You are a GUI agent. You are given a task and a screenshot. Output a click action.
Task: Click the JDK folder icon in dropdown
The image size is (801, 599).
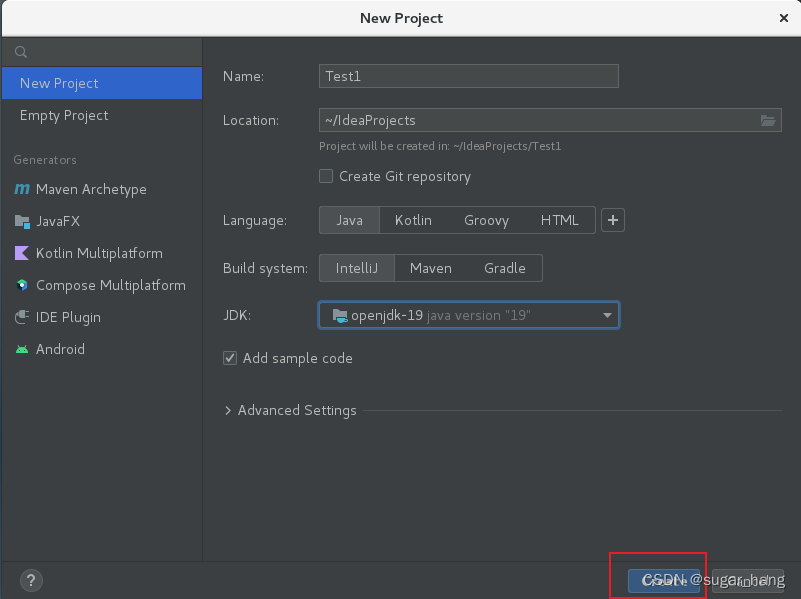[x=340, y=316]
